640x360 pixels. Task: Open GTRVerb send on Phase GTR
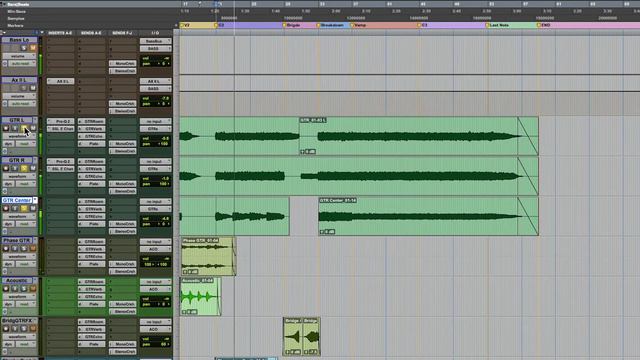tap(91, 249)
